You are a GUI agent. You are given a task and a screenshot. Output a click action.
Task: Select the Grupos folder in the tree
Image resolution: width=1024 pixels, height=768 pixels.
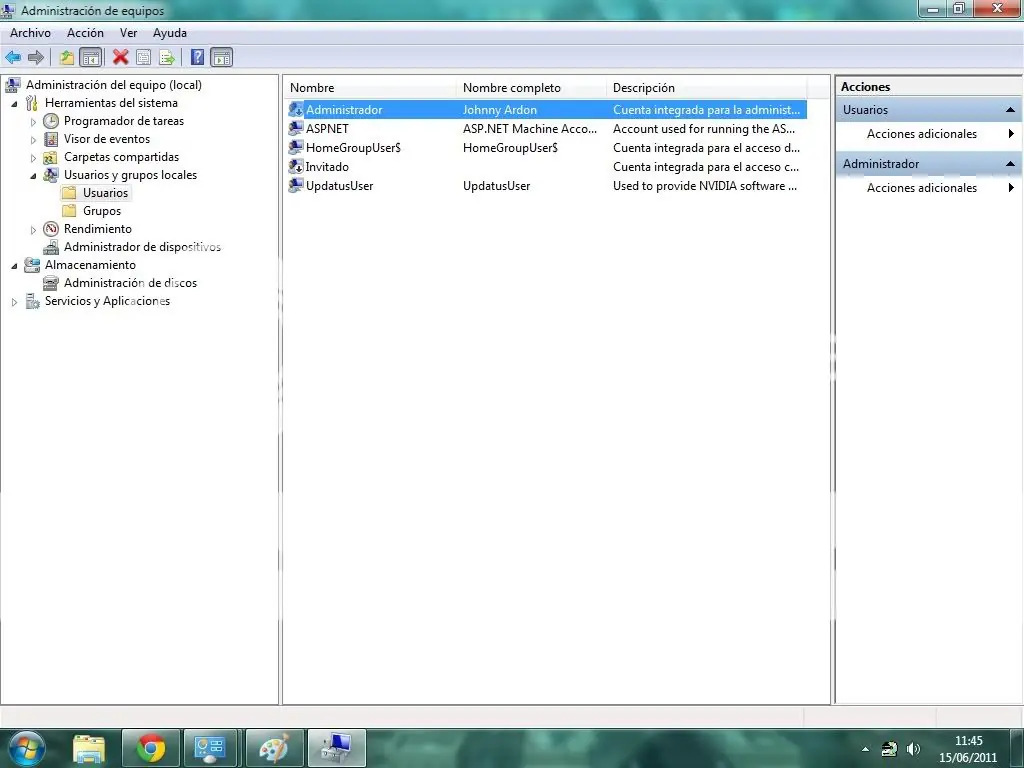101,211
